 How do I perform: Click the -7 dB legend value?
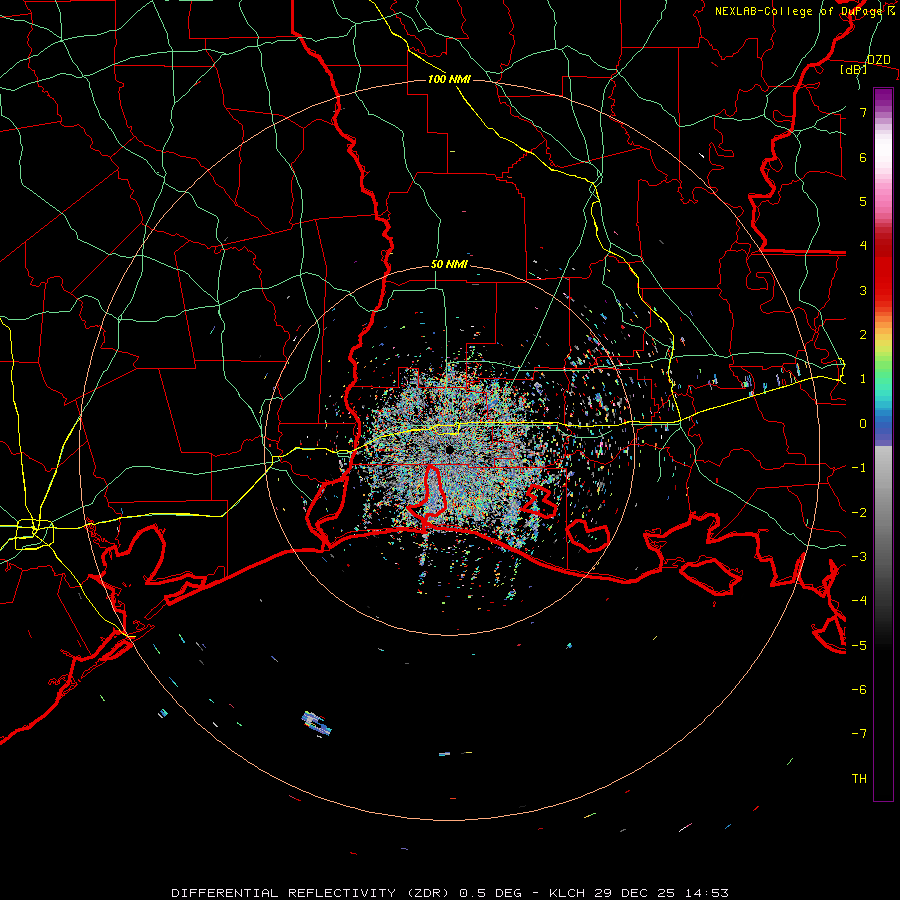coord(859,734)
